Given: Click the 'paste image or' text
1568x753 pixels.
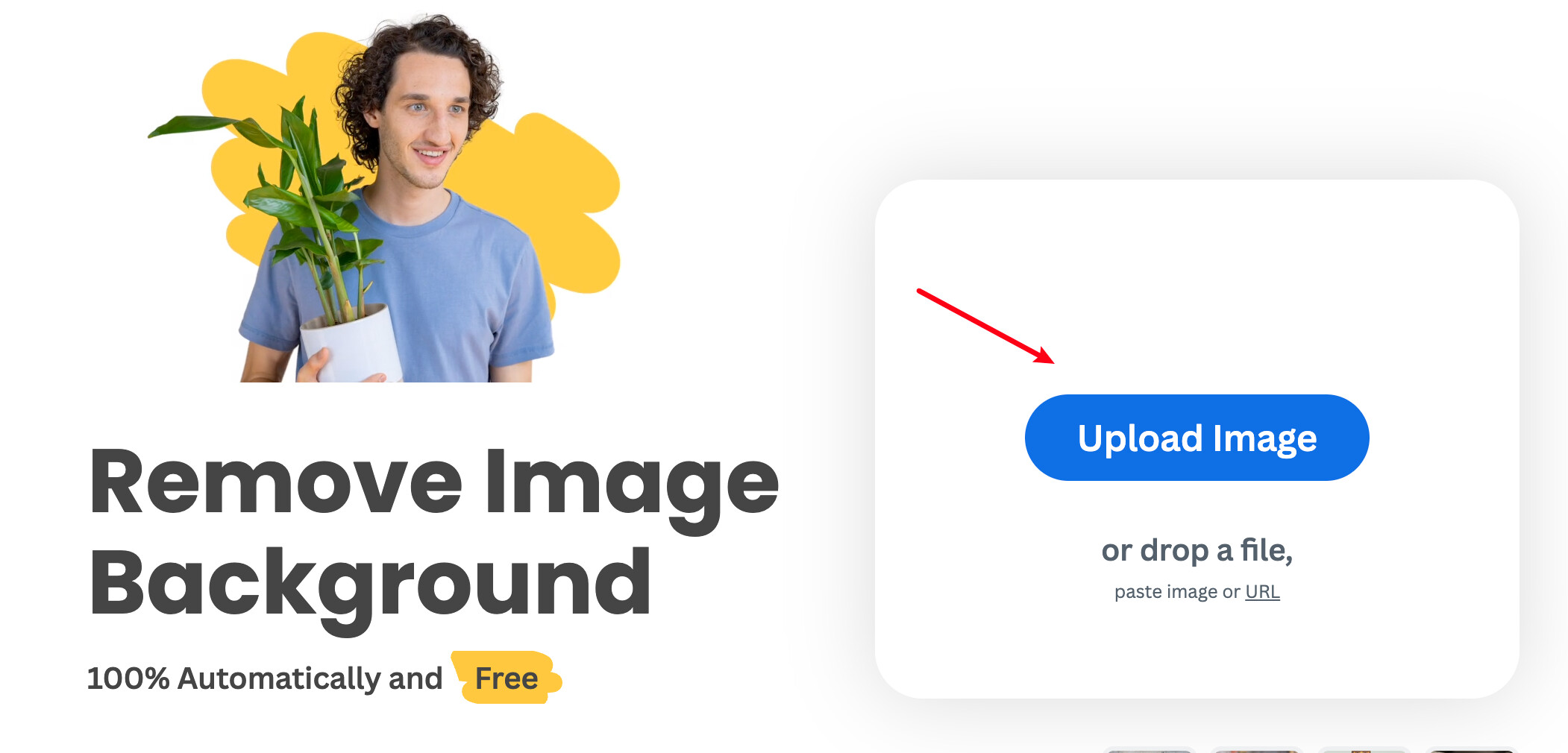Looking at the screenshot, I should [1177, 592].
